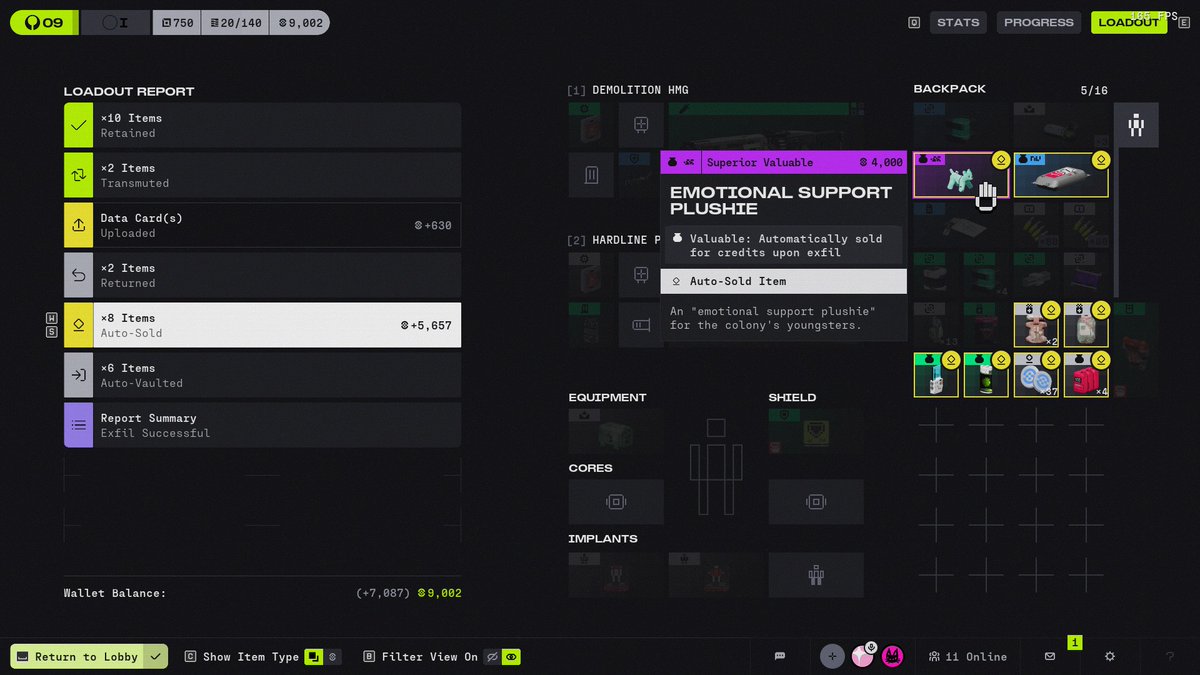Click the right Cores slot below Shield
Viewport: 1200px width, 675px height.
816,502
